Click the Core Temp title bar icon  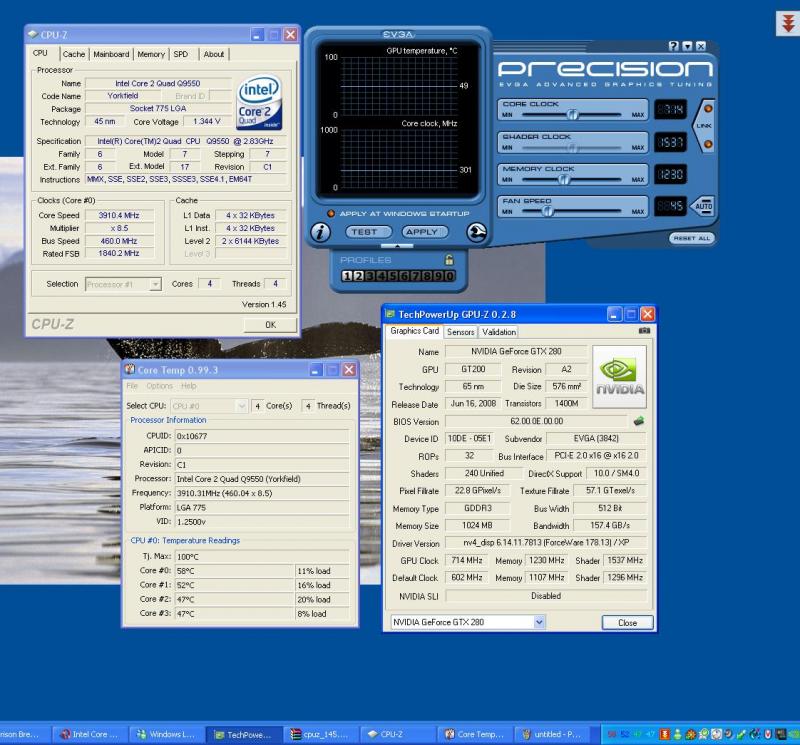coord(130,369)
